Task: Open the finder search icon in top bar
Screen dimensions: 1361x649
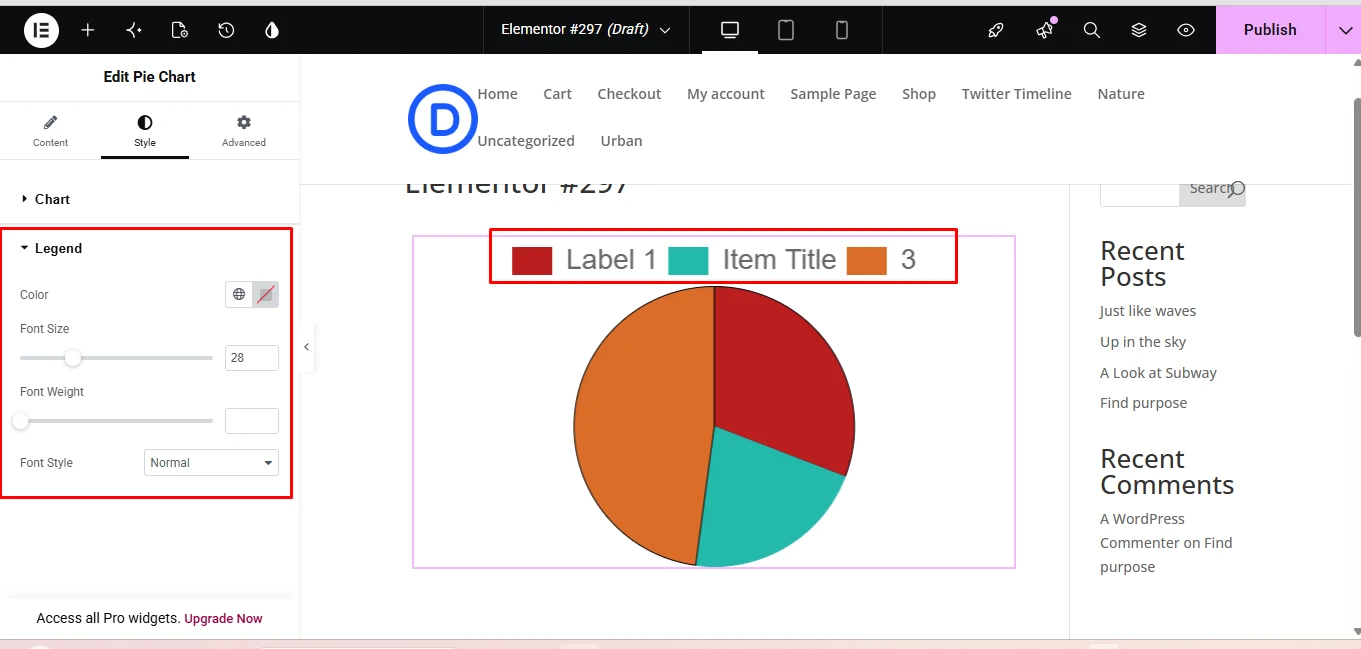Action: click(x=1092, y=30)
